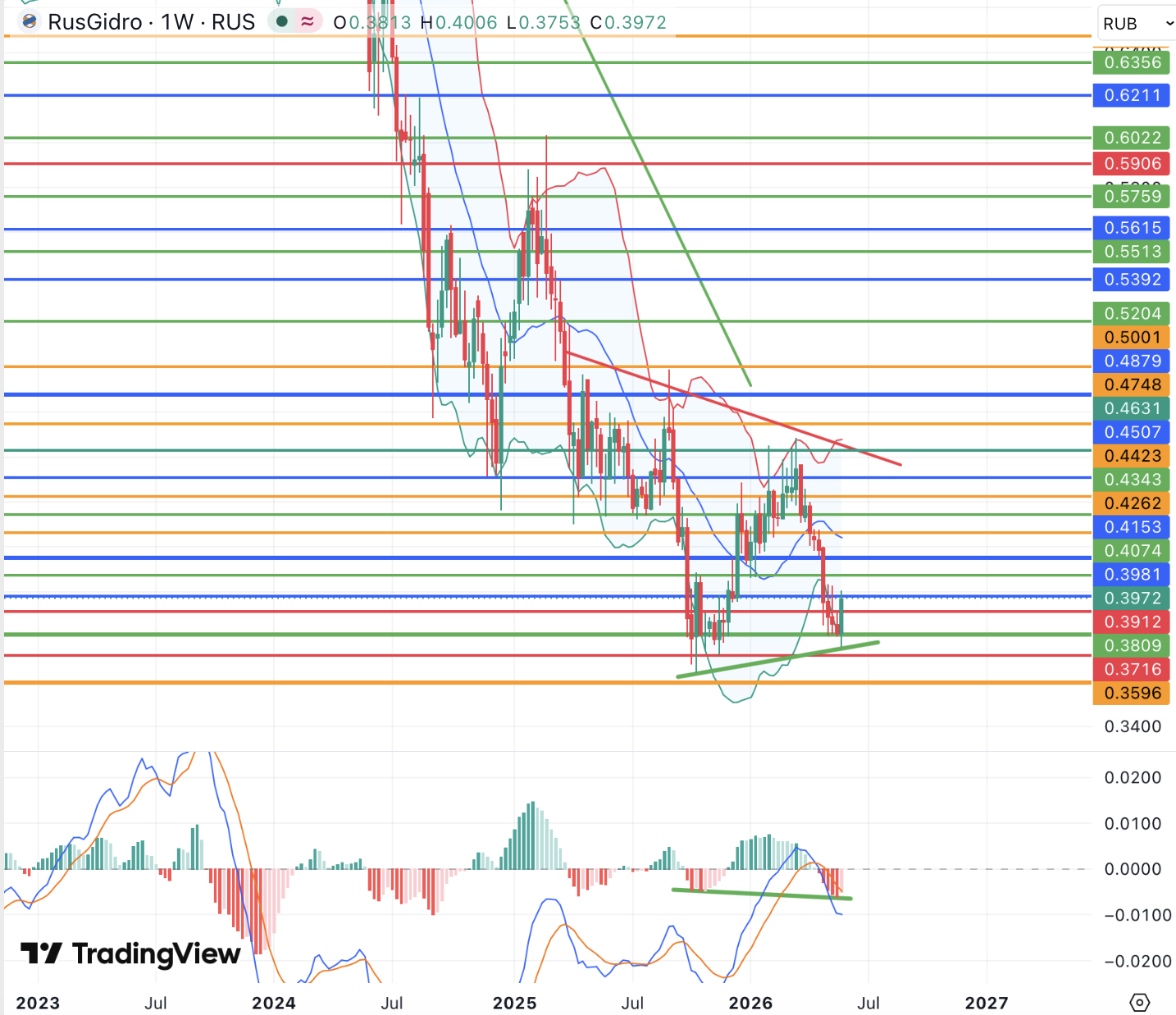Select the 0.5759 green price label
This screenshot has width=1176, height=1015.
coord(1133,196)
